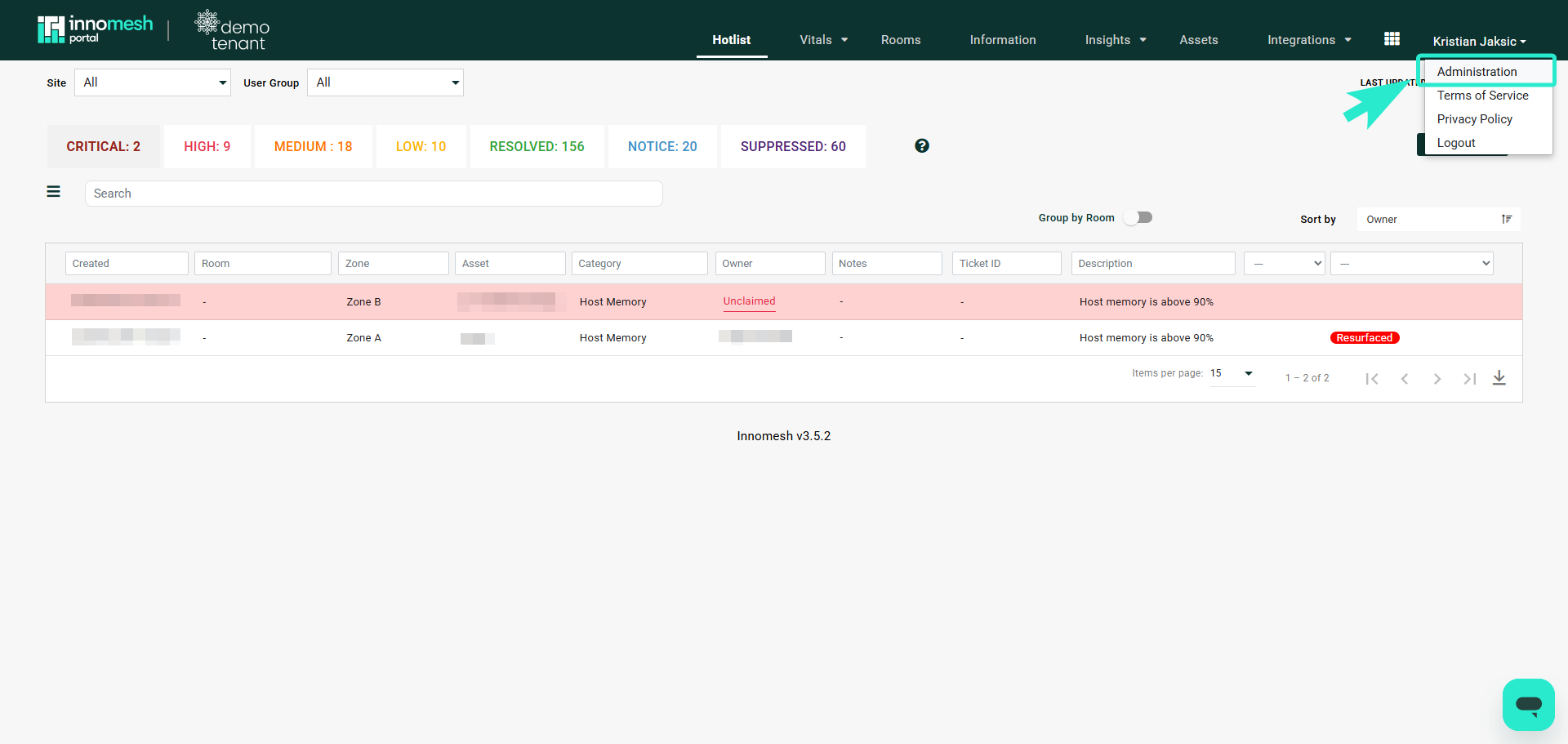The height and width of the screenshot is (744, 1568).
Task: Go to the last page of results
Action: [1470, 379]
